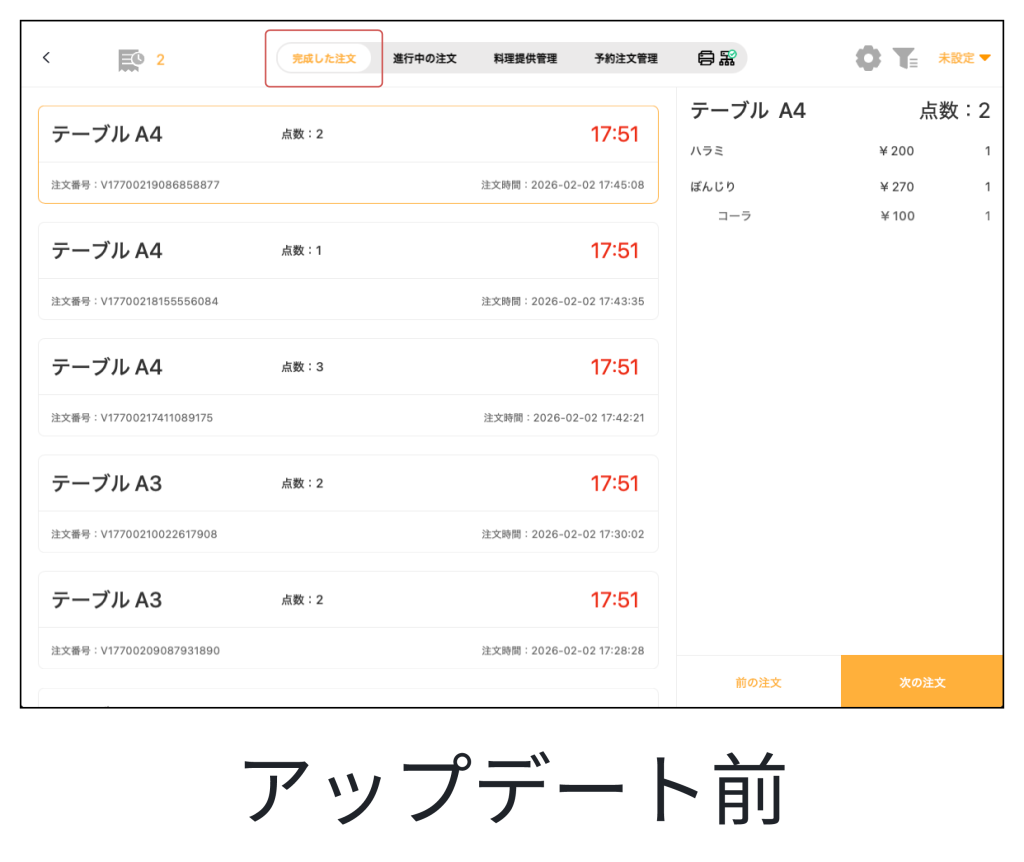Select the テーブル A4 order with 点数 3
This screenshot has height=862, width=1024.
click(348, 387)
